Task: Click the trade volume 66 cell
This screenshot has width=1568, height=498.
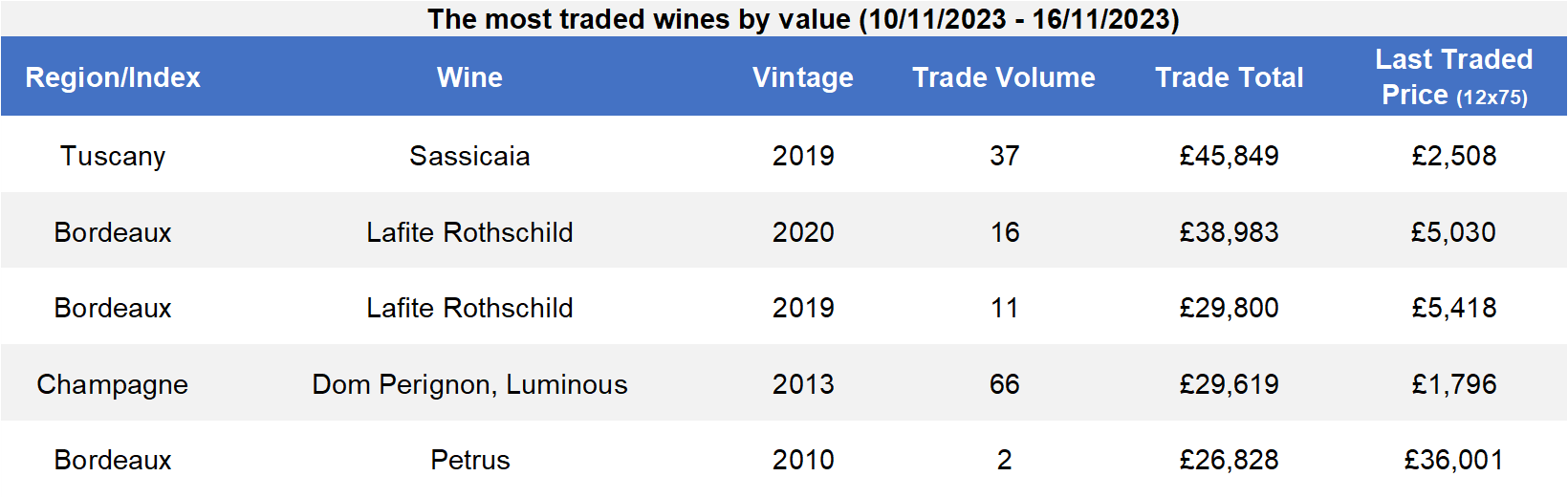Action: click(1004, 384)
